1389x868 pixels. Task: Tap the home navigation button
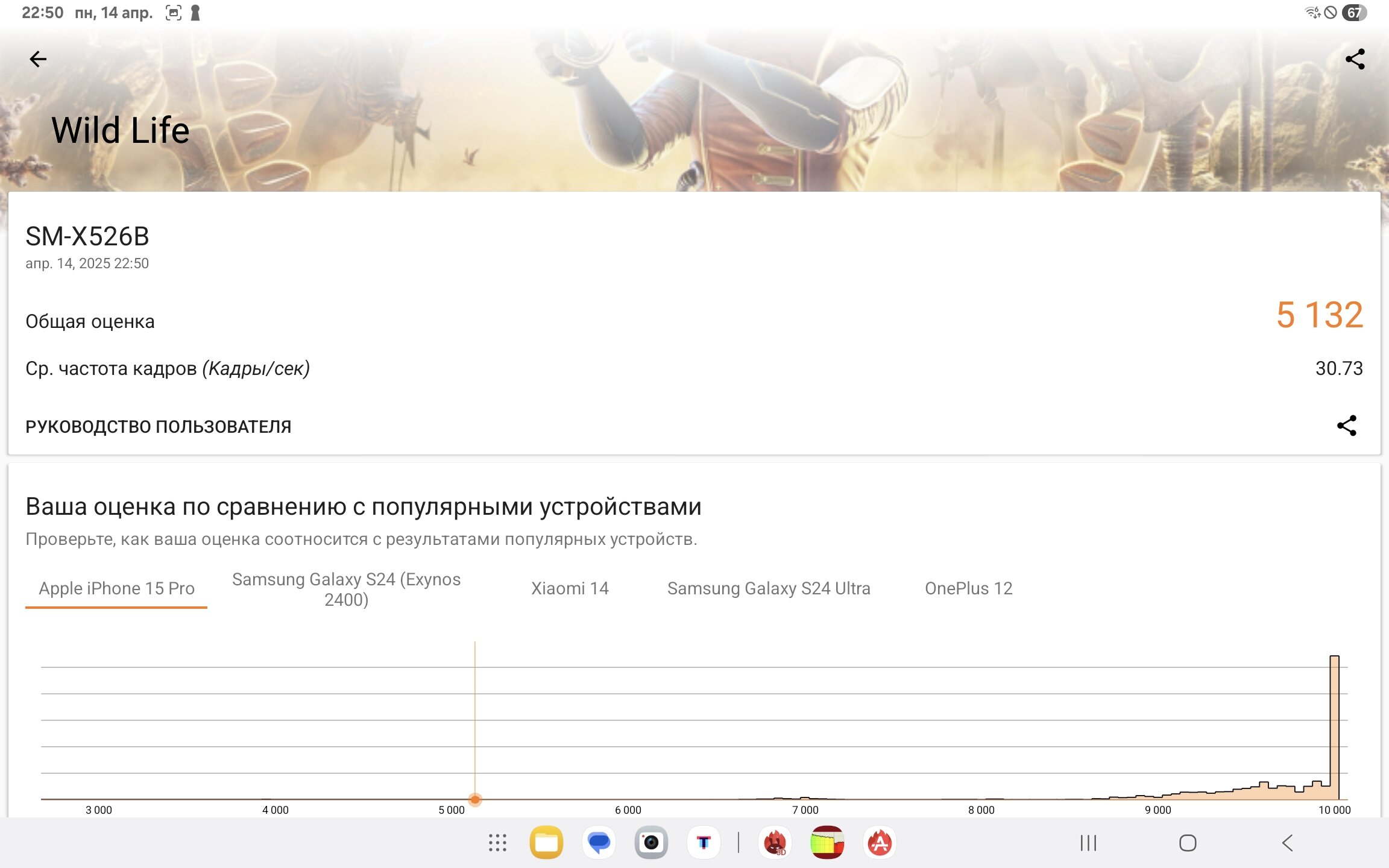(1188, 843)
